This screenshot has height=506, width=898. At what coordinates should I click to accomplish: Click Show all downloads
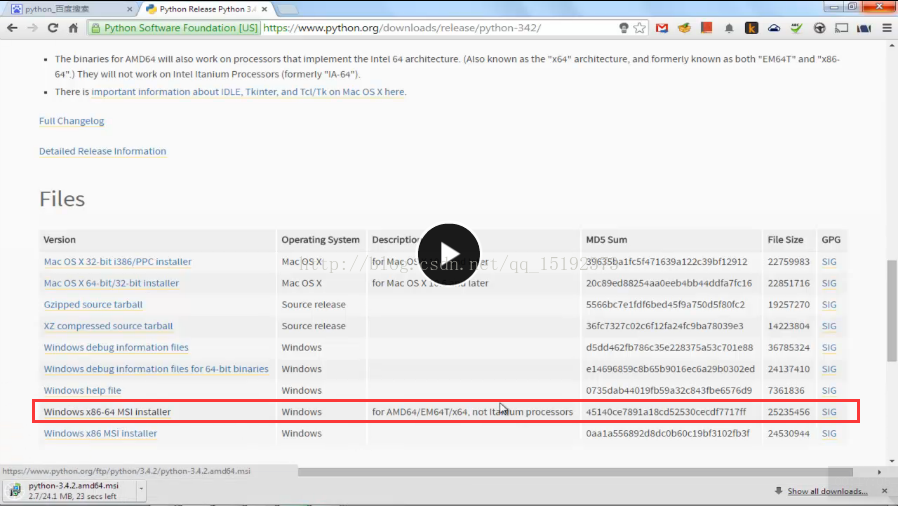click(x=827, y=491)
